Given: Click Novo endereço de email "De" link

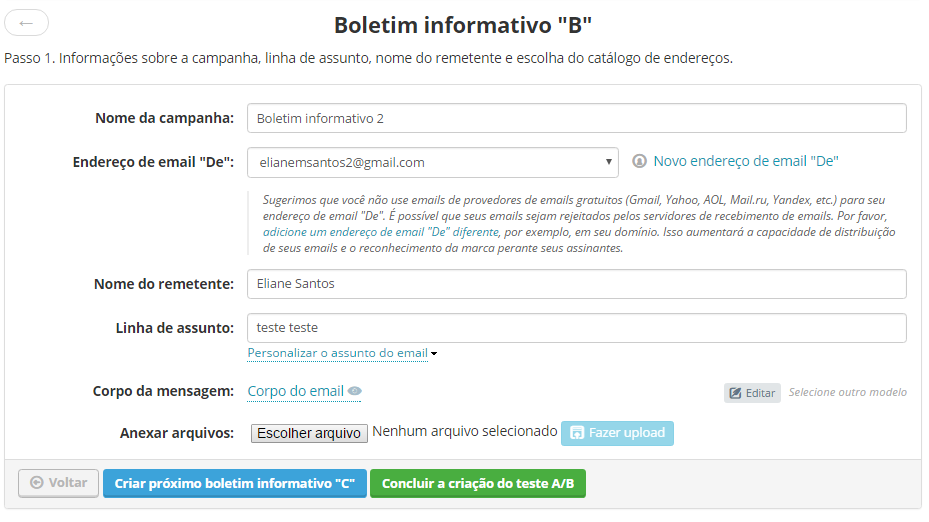Looking at the screenshot, I should (x=746, y=161).
